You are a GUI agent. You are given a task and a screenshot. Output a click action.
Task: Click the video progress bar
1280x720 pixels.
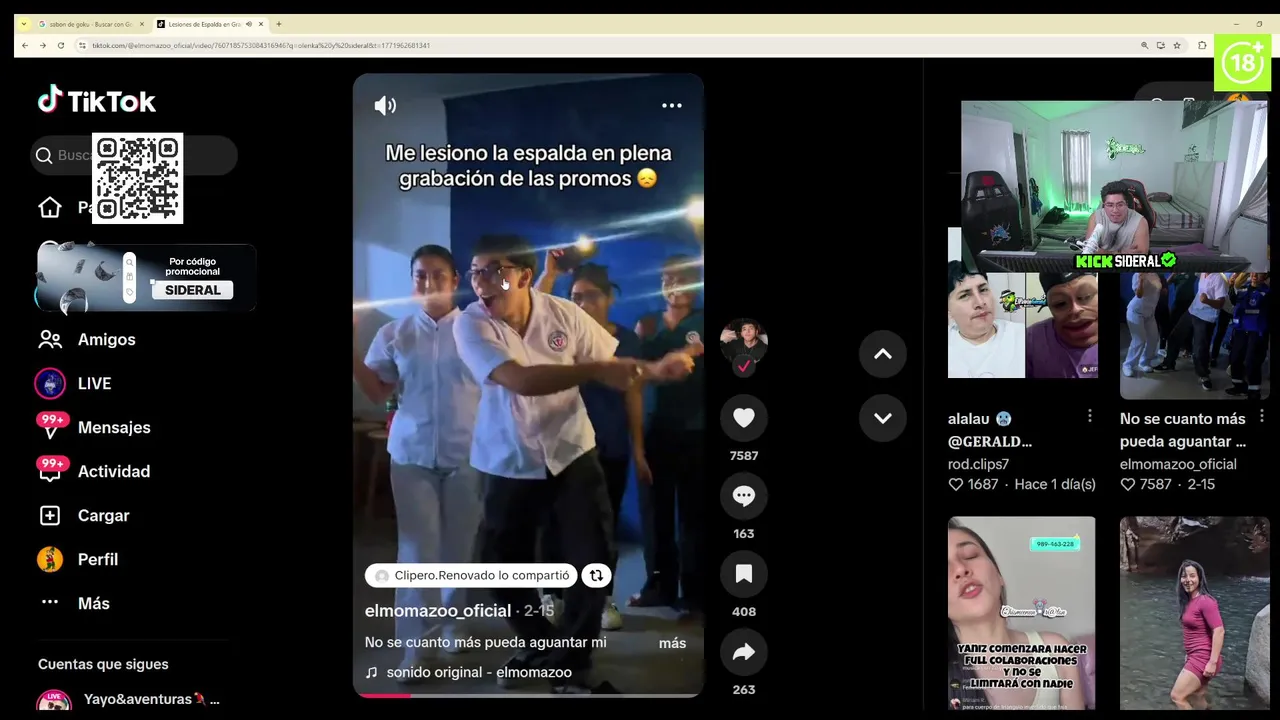pos(528,694)
